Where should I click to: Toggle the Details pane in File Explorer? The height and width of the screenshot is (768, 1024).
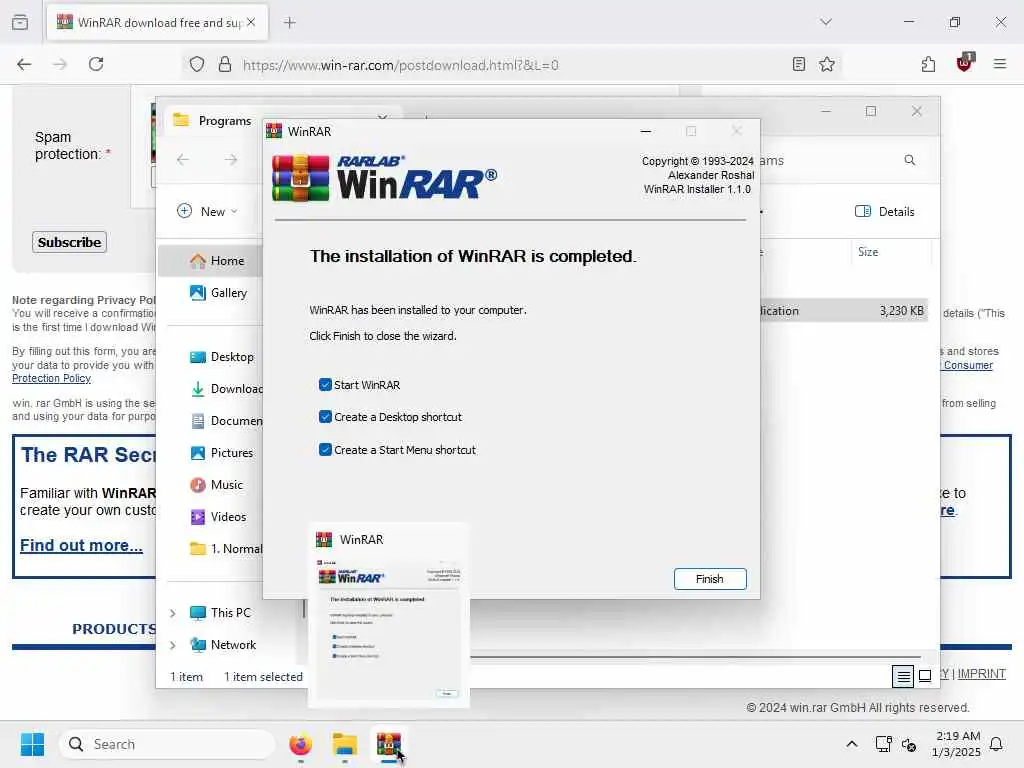(x=885, y=212)
